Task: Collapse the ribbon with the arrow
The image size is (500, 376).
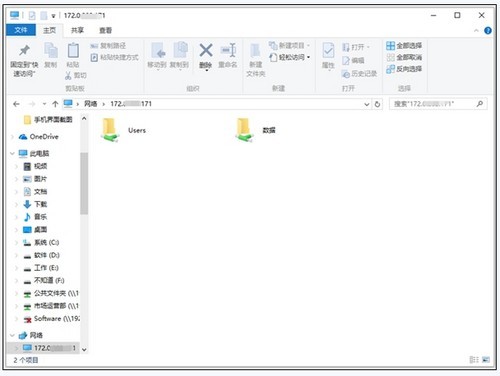Action: click(x=476, y=31)
